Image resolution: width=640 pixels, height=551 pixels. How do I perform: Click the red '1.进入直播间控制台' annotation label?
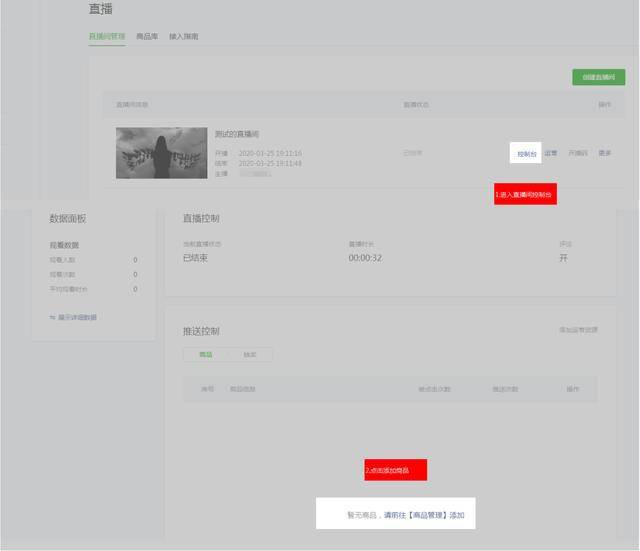coord(524,196)
